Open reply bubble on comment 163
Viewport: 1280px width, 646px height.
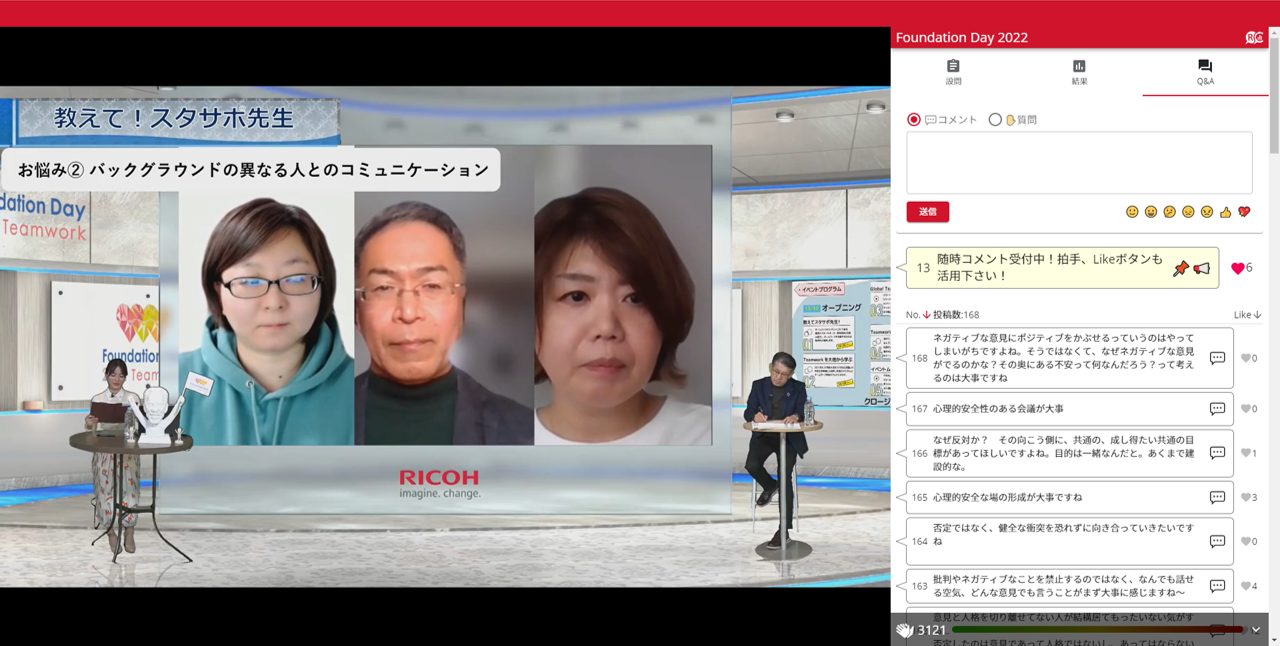(1217, 586)
